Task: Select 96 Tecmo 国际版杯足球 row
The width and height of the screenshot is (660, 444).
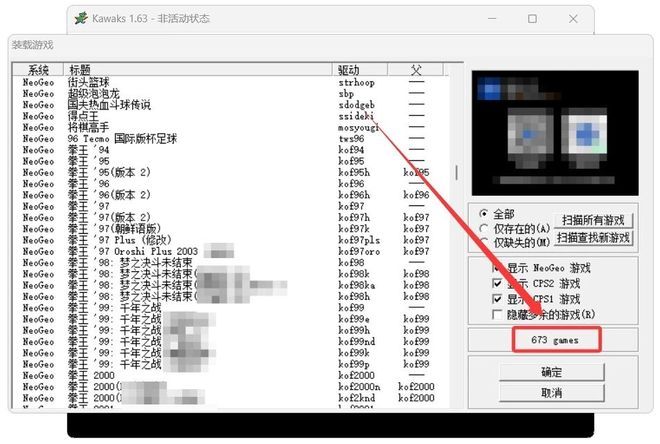Action: click(230, 138)
